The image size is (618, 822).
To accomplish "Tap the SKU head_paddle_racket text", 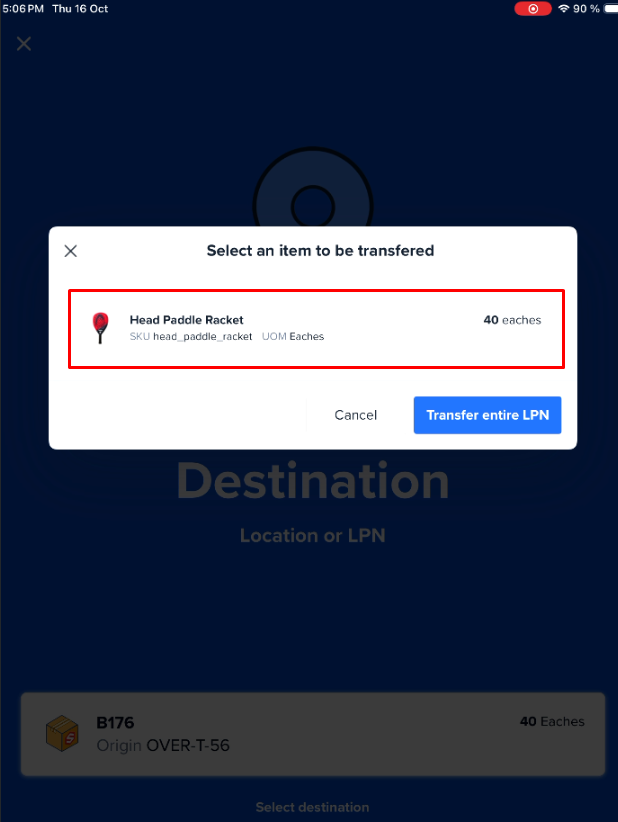I will [191, 337].
